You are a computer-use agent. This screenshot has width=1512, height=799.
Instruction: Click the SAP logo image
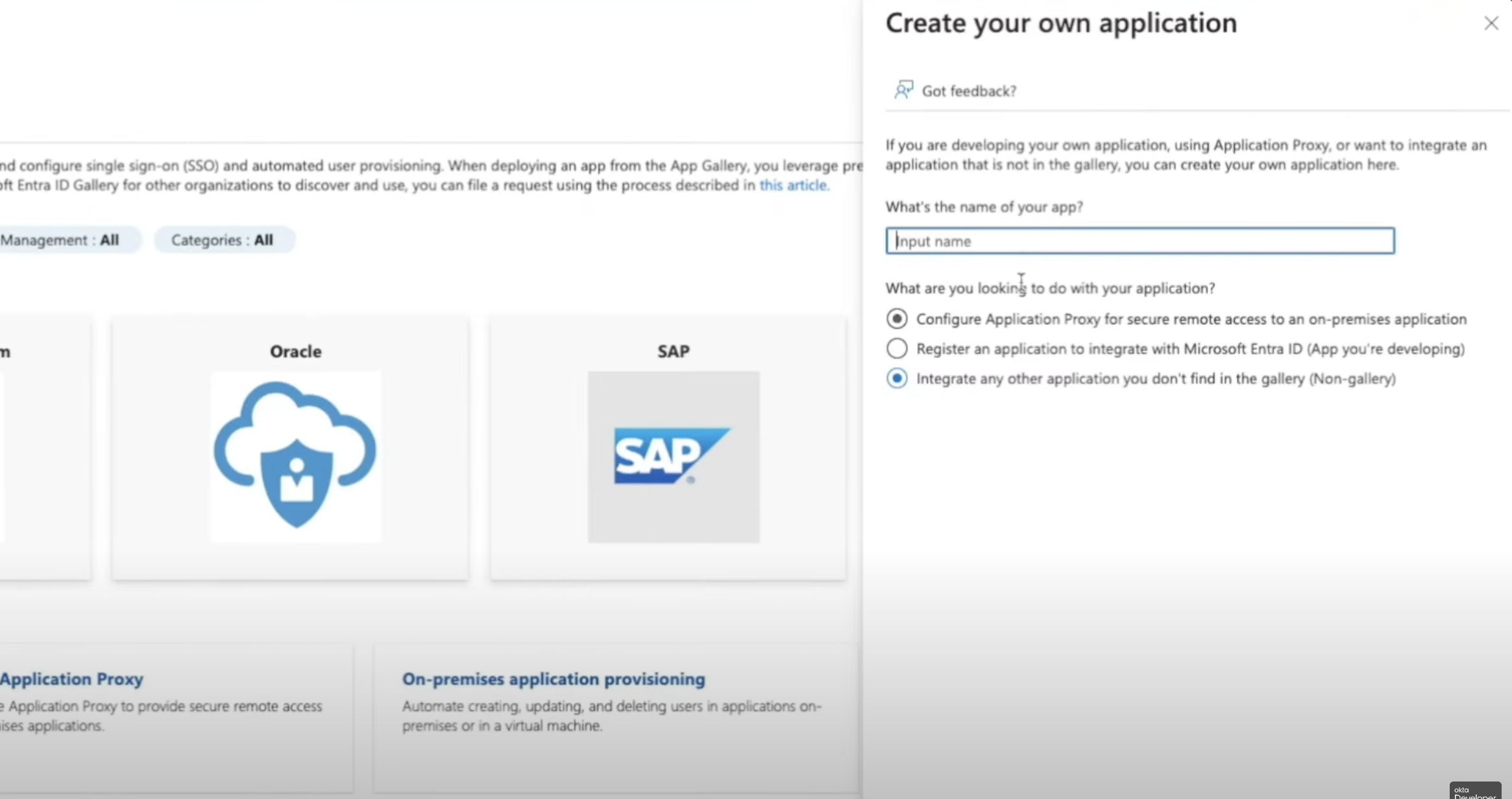673,456
